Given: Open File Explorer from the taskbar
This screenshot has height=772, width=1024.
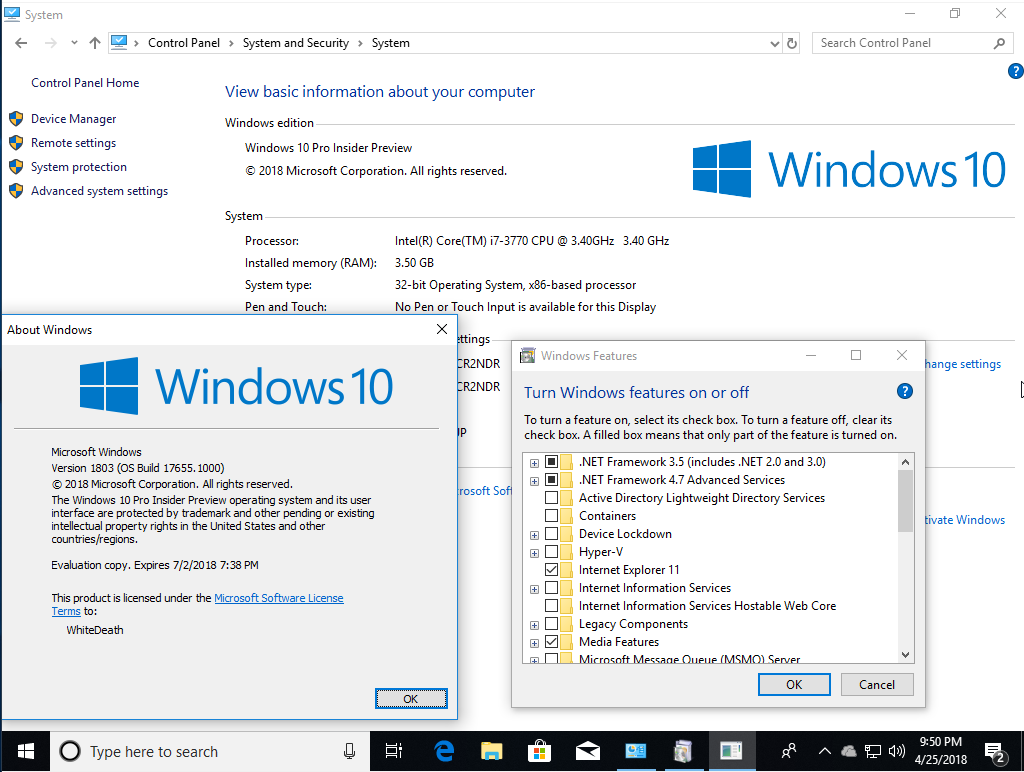Looking at the screenshot, I should [492, 752].
